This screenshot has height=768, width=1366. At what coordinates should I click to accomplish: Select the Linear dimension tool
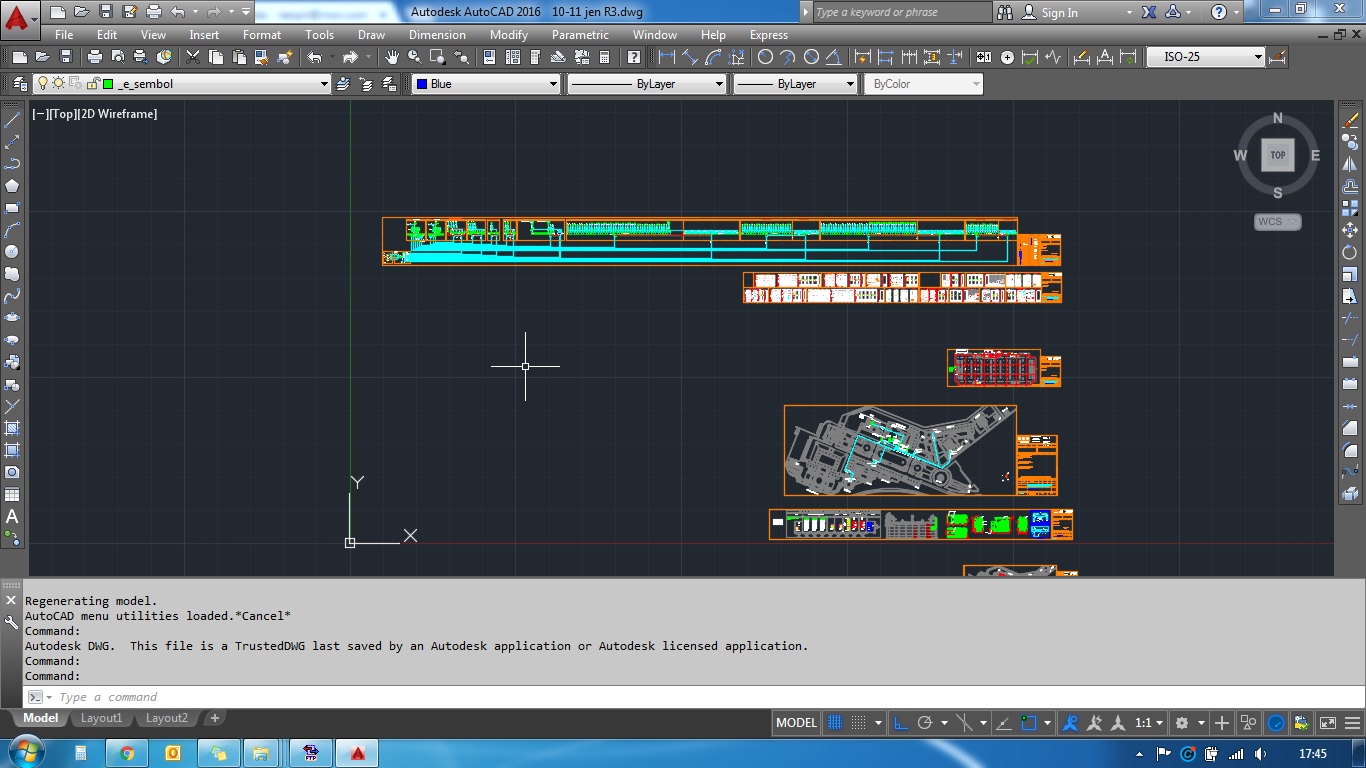pyautogui.click(x=666, y=57)
